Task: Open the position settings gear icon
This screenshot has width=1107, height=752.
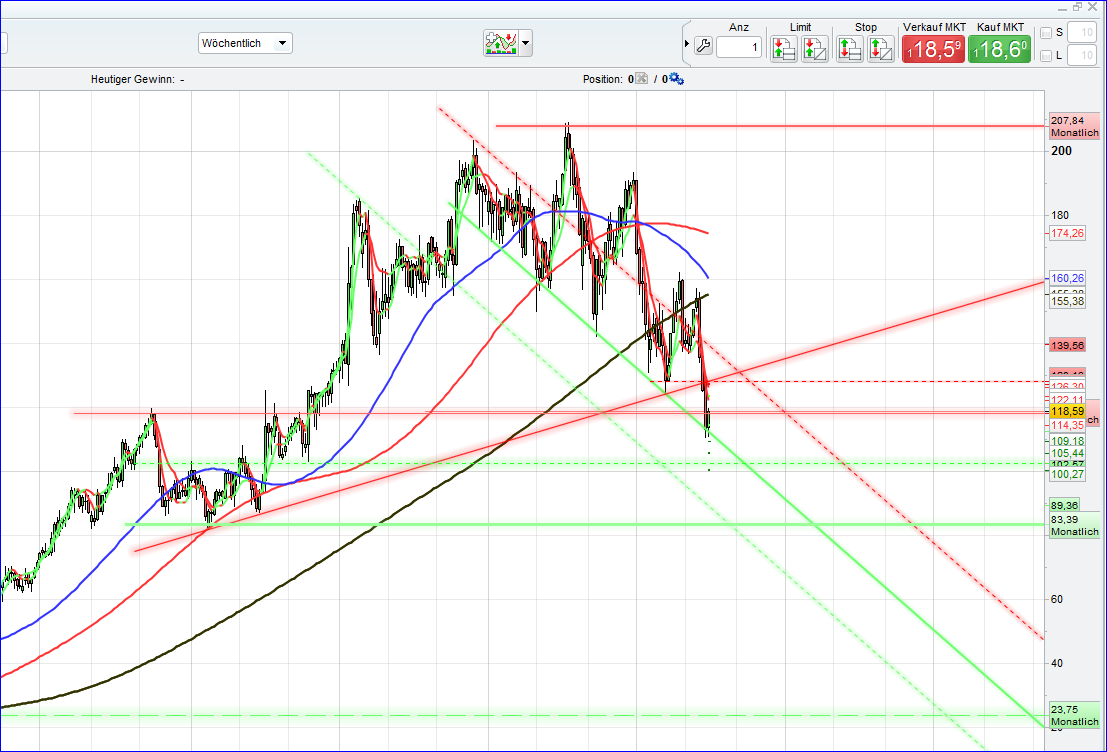Action: [676, 78]
